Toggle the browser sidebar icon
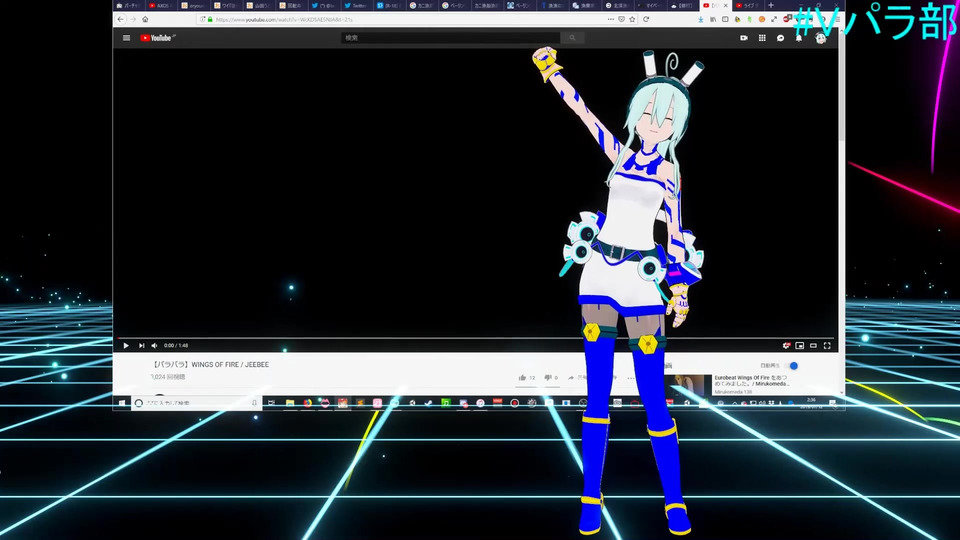The image size is (960, 540). [726, 20]
